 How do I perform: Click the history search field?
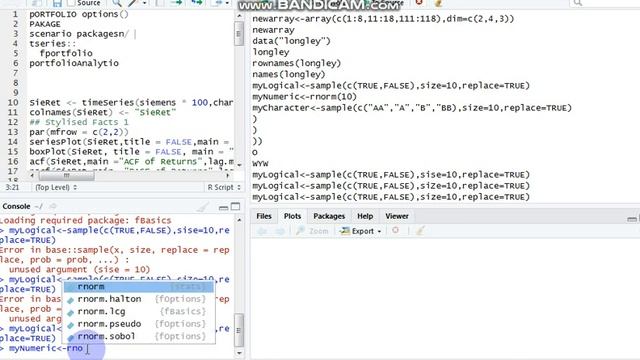(x=604, y=3)
